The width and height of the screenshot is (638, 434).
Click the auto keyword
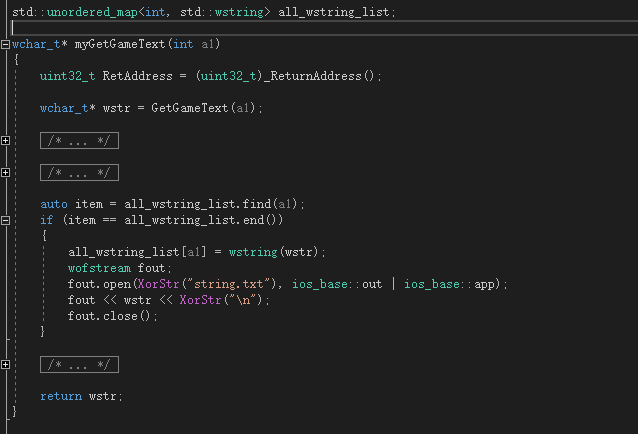[x=54, y=204]
